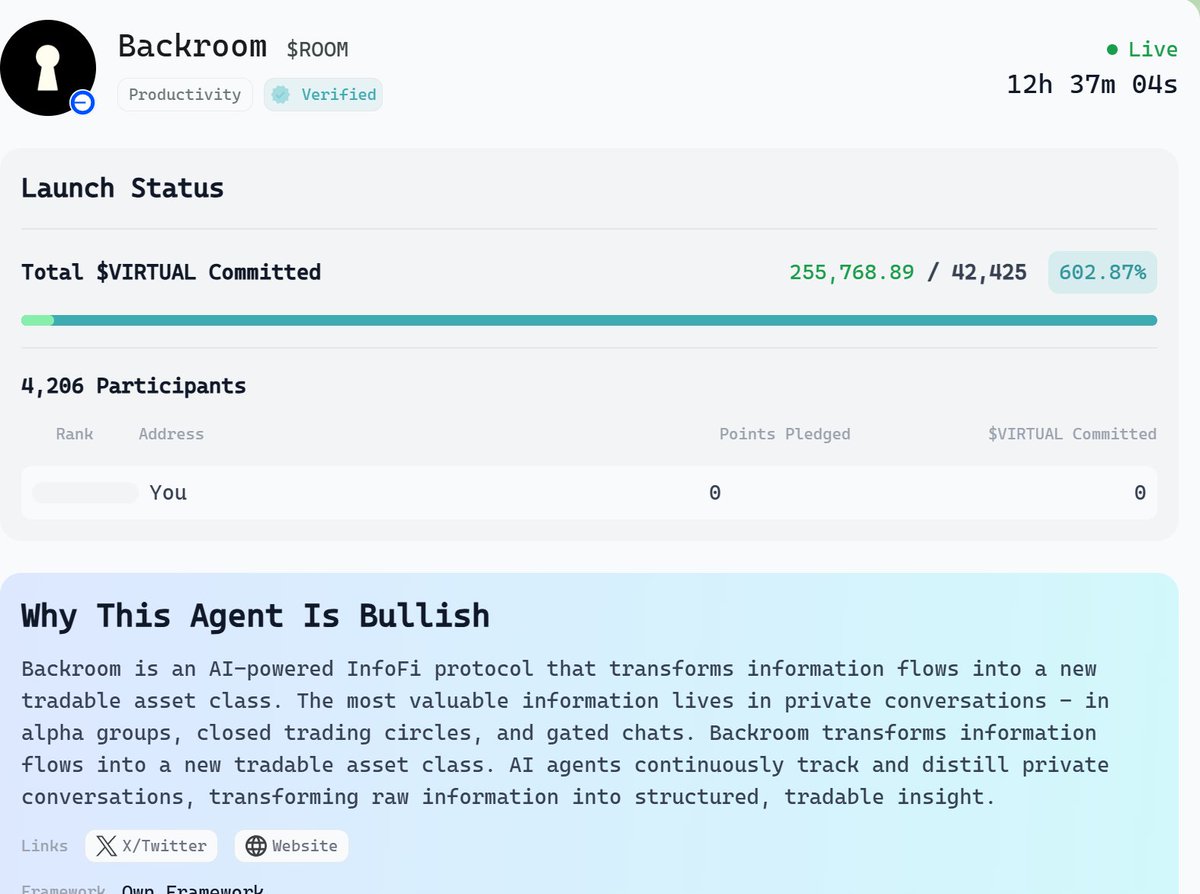Viewport: 1200px width, 894px height.
Task: Select the You row in participants table
Action: [589, 492]
